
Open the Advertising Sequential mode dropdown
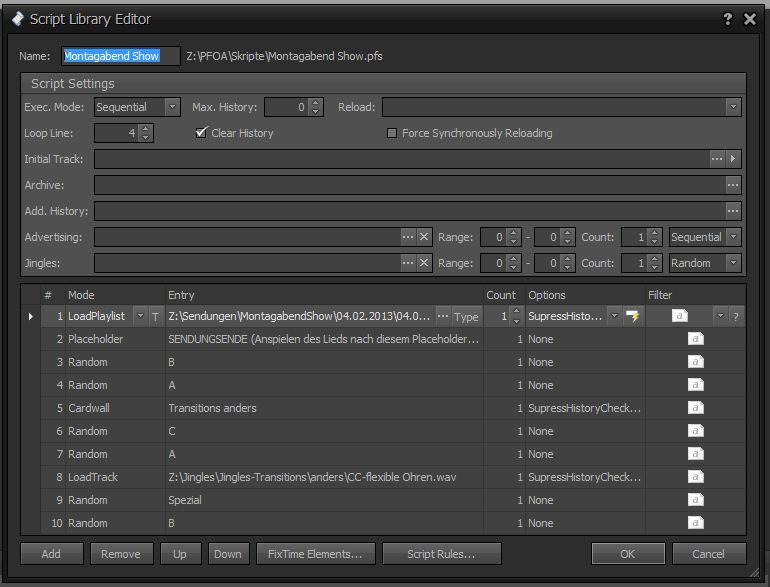(x=733, y=237)
